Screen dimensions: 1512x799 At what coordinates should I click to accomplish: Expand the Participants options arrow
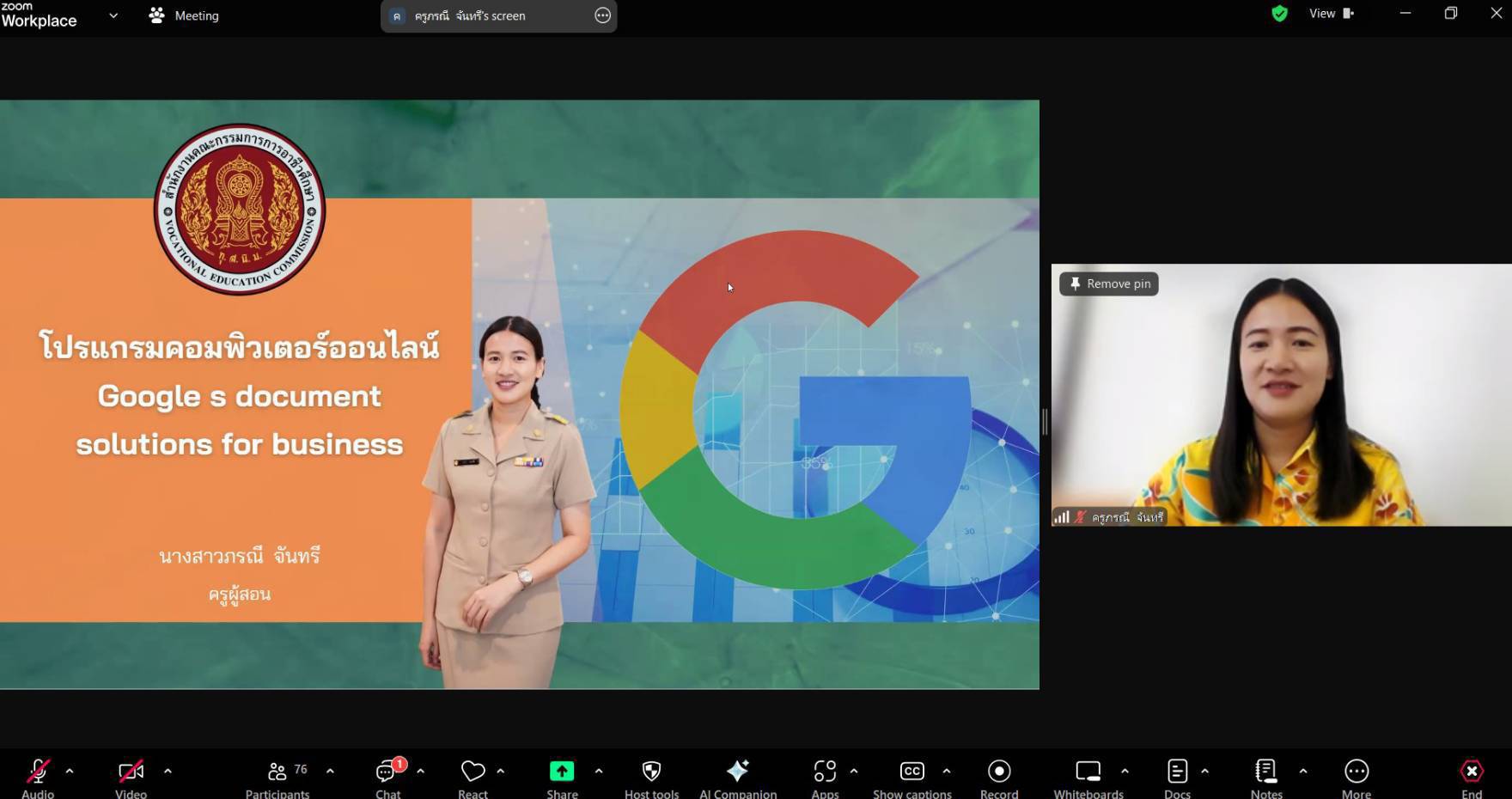330,772
